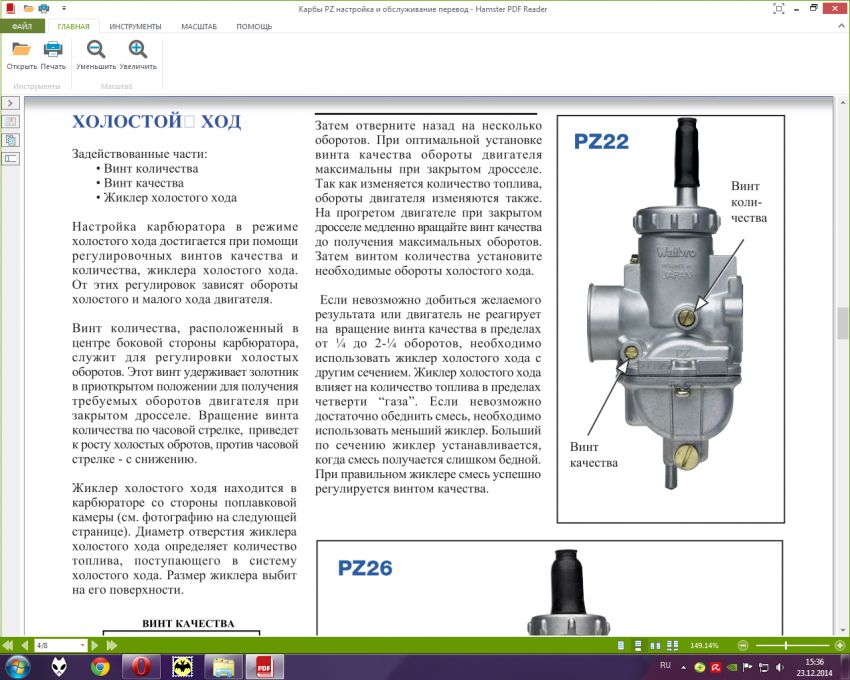Viewport: 850px width, 680px height.
Task: Click Увеличить zoom in magnifier
Action: [x=138, y=49]
